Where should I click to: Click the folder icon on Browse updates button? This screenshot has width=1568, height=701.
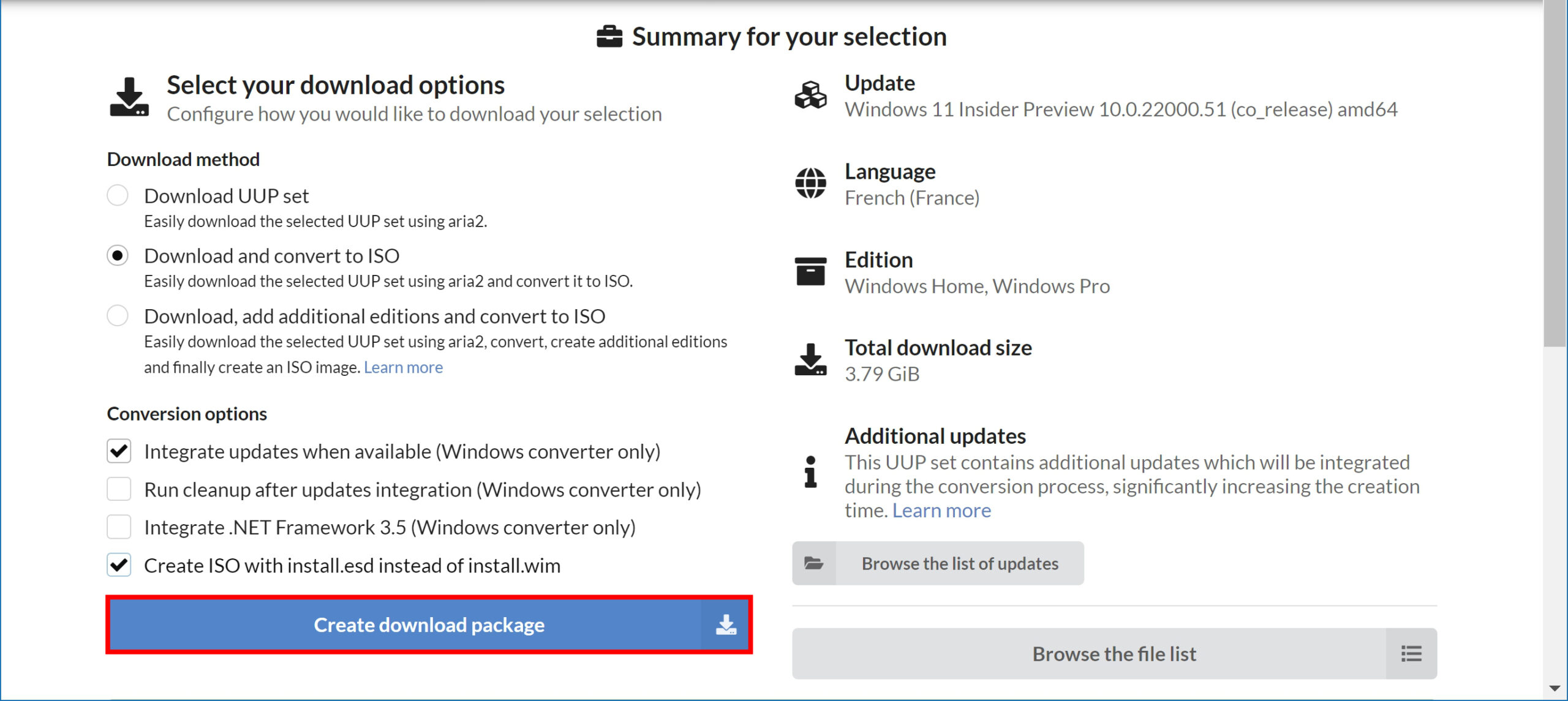tap(813, 563)
